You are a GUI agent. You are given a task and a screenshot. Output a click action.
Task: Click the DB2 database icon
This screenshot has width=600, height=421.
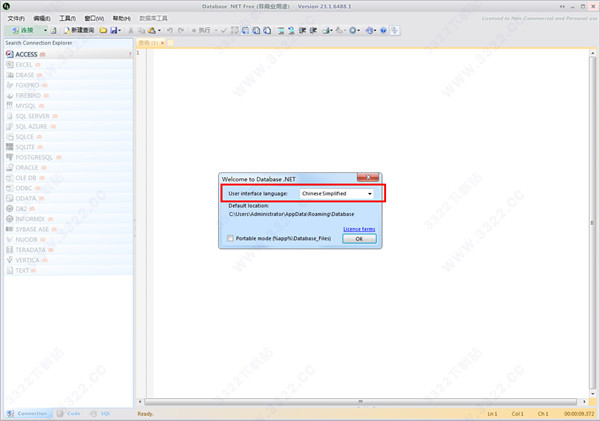click(10, 209)
